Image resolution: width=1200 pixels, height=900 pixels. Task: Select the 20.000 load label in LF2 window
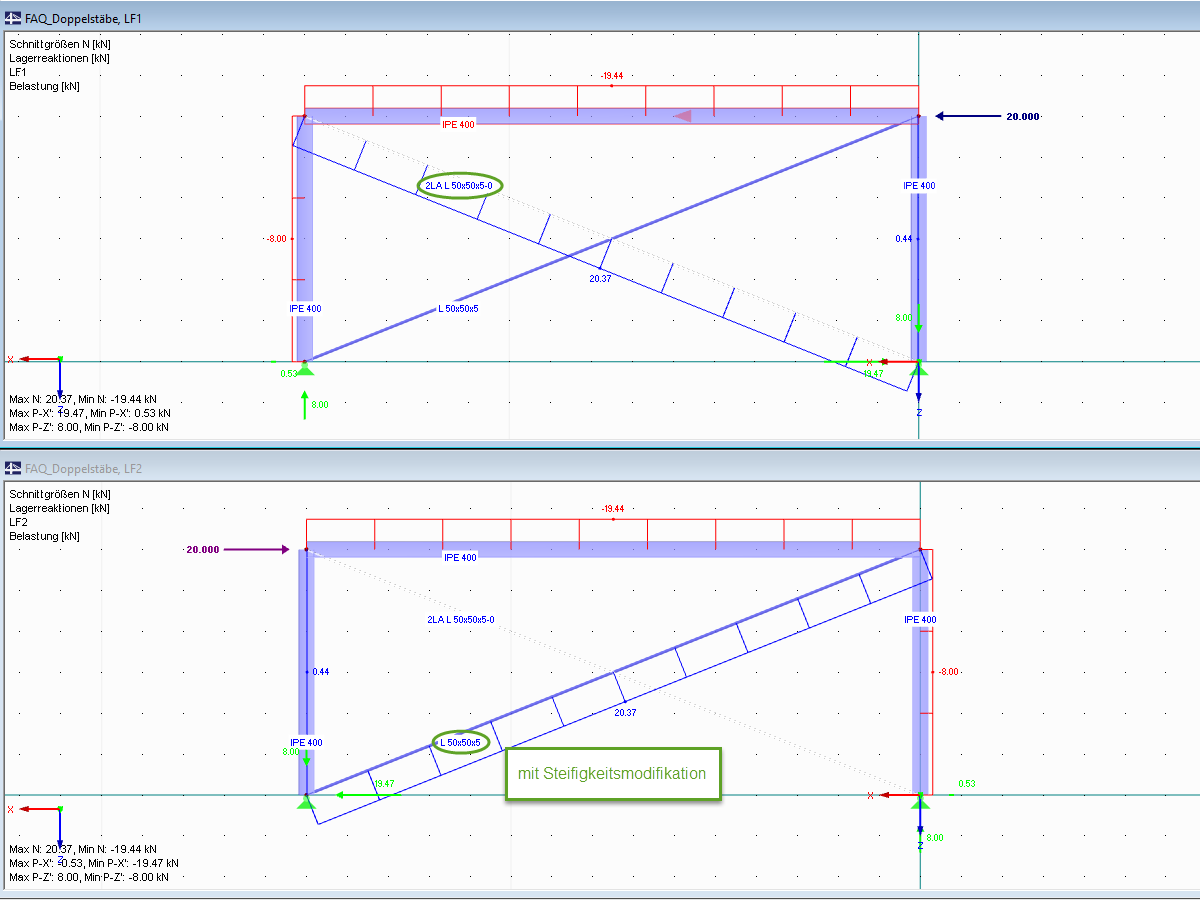coord(204,549)
